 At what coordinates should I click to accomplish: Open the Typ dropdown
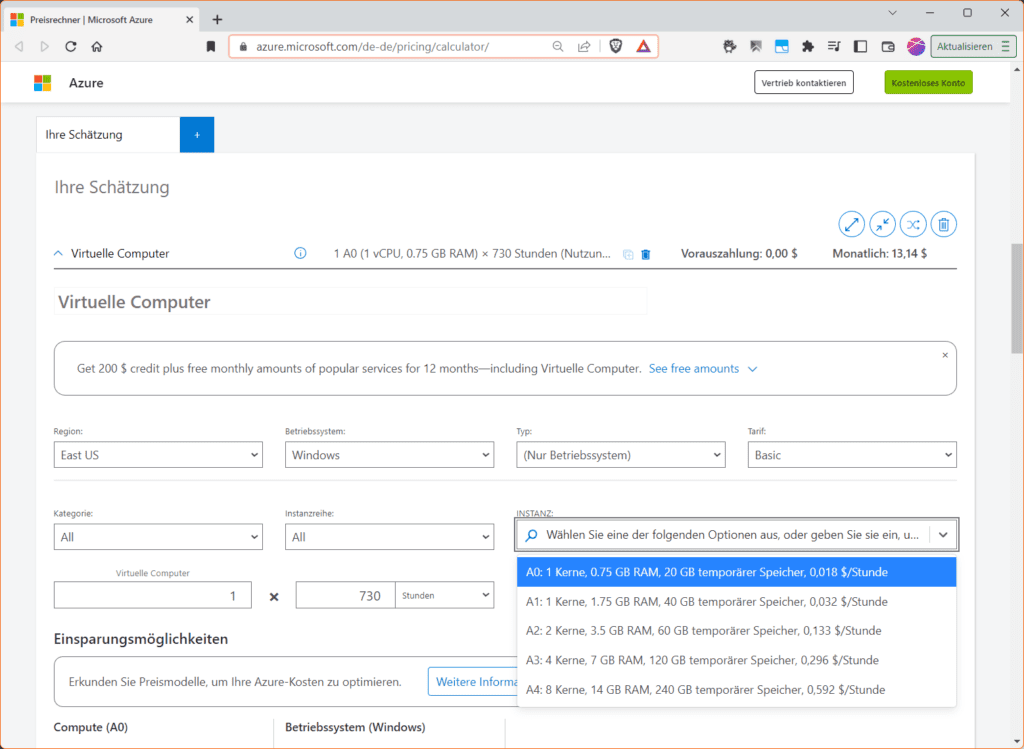[620, 455]
